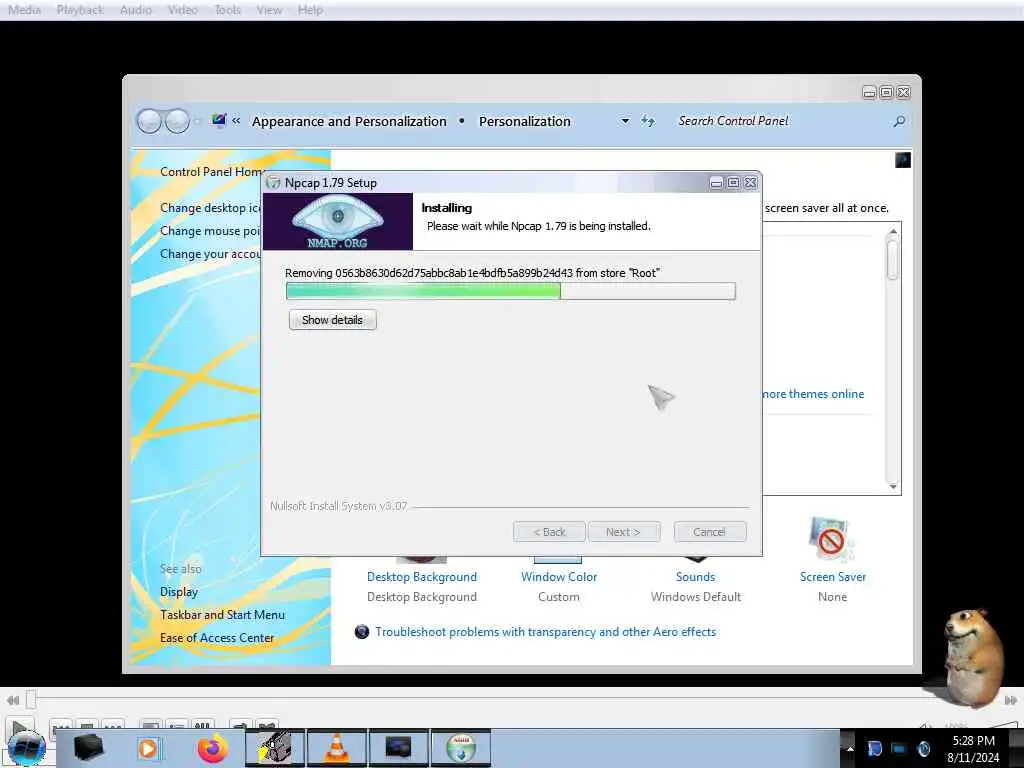Open VLC Help menu
This screenshot has width=1024, height=768.
coord(310,10)
